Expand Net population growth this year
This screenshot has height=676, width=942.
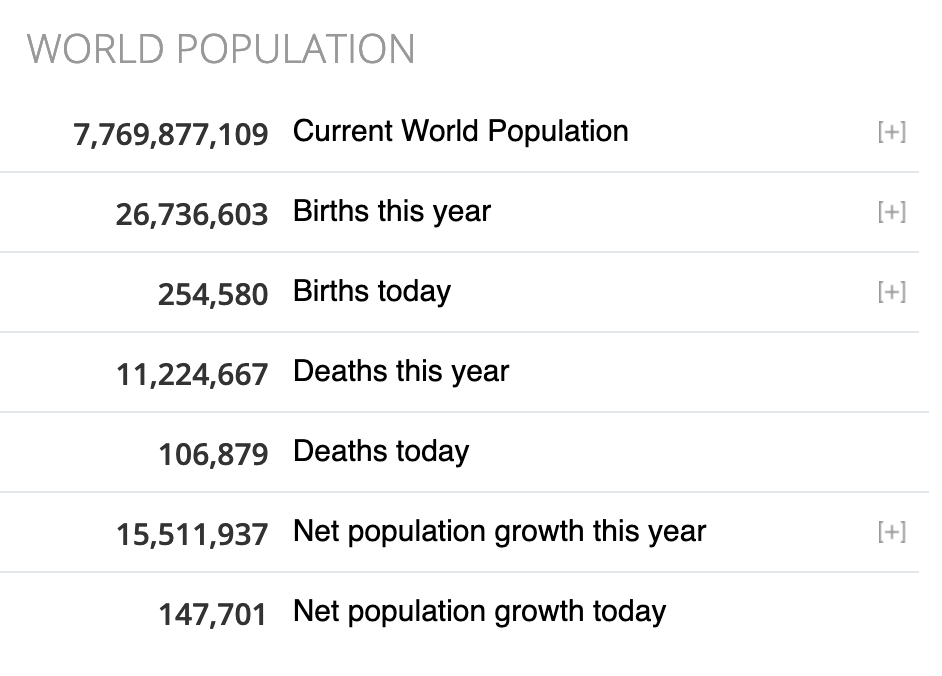tap(891, 532)
